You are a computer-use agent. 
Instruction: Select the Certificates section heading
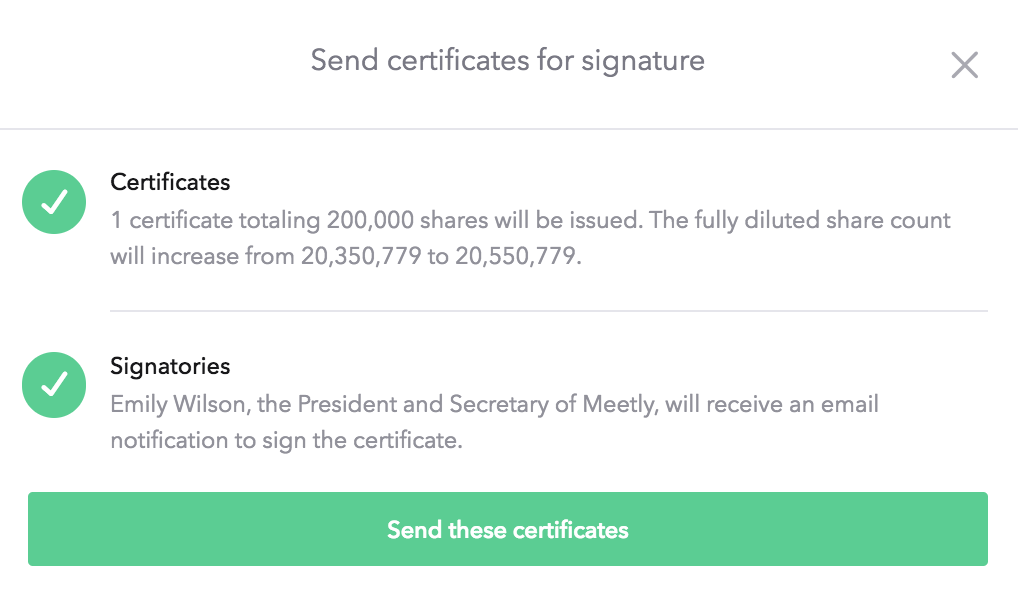(170, 182)
